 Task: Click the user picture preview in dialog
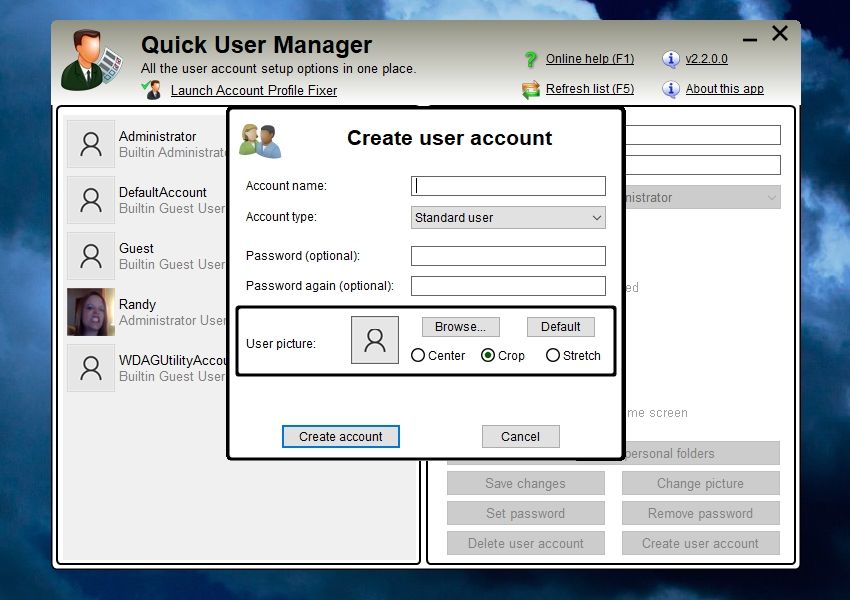[375, 340]
